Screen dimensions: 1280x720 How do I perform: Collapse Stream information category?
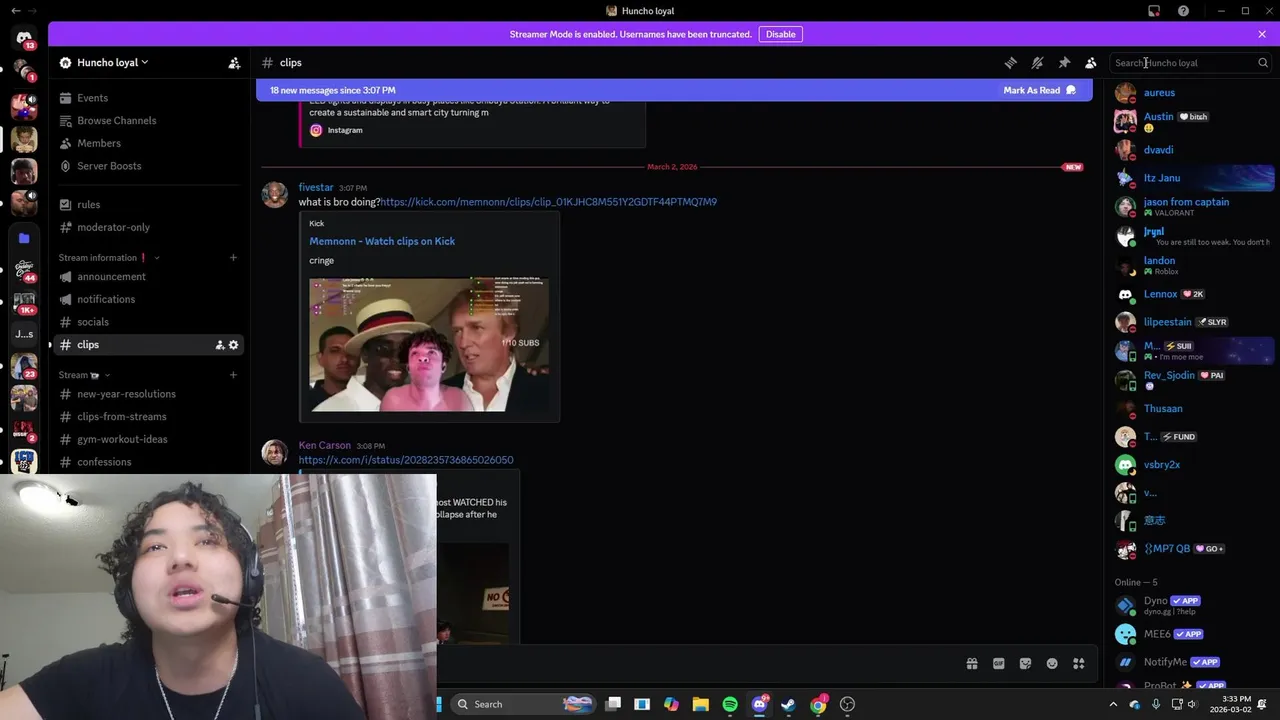click(x=108, y=257)
